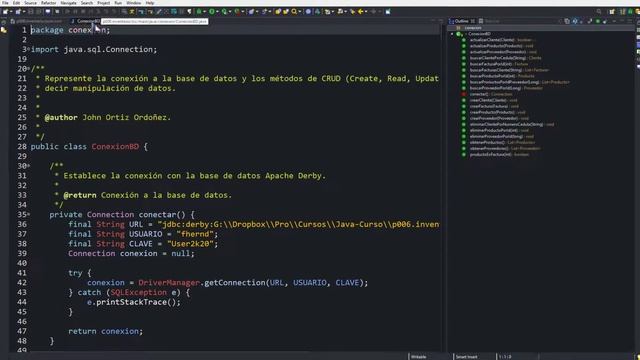This screenshot has height=360, width=640.
Task: Open the Run configurations dropdown arrow
Action: pyautogui.click(x=217, y=12)
